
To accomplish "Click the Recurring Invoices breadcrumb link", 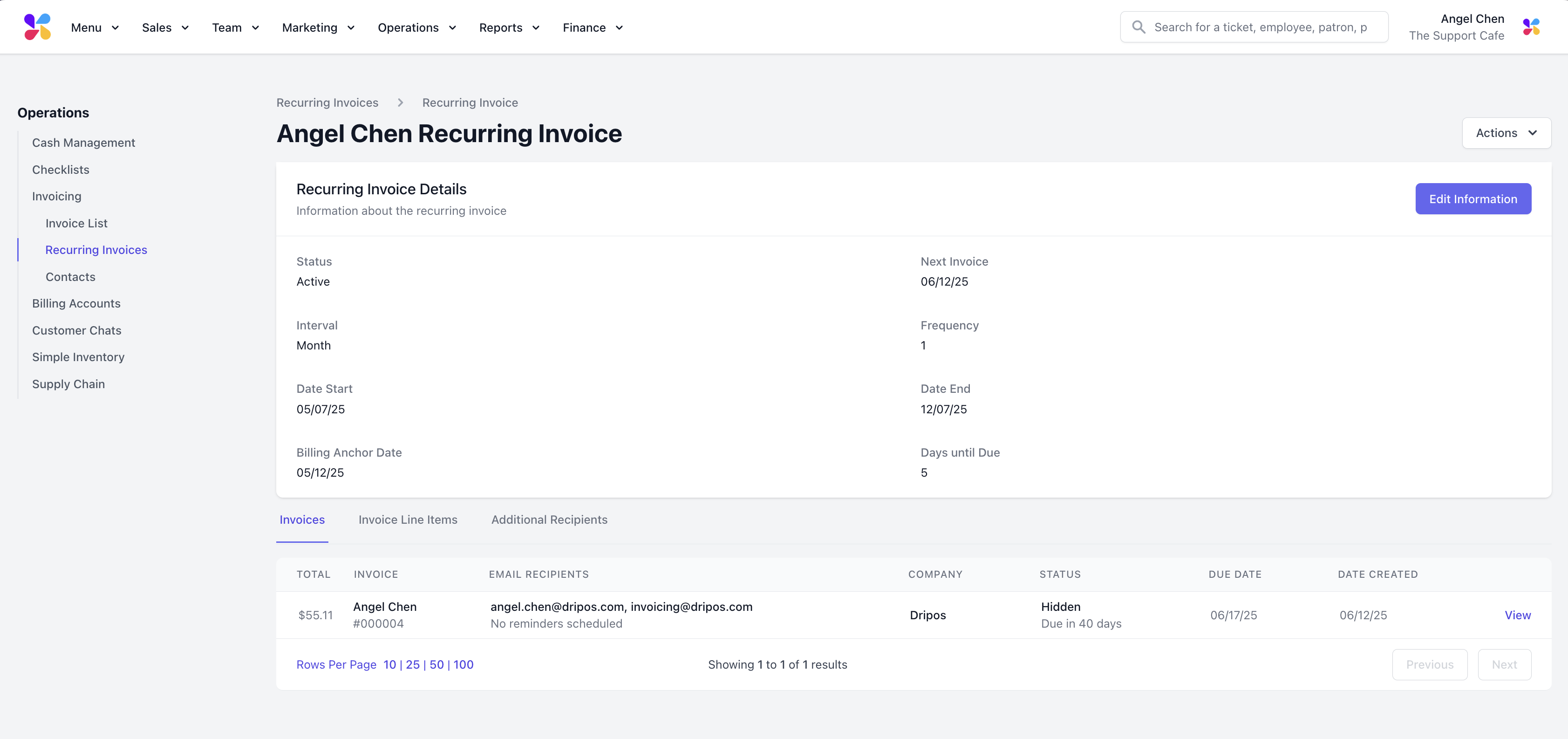I will coord(327,103).
